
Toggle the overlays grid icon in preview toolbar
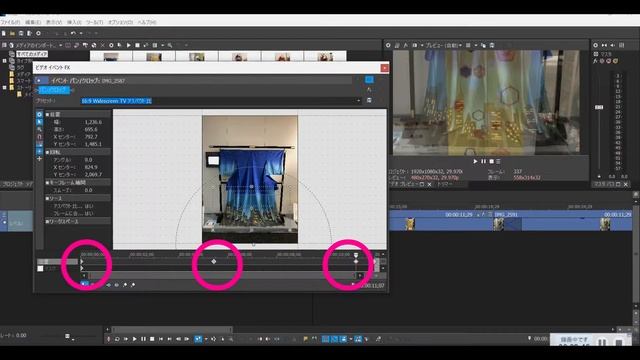[x=469, y=45]
